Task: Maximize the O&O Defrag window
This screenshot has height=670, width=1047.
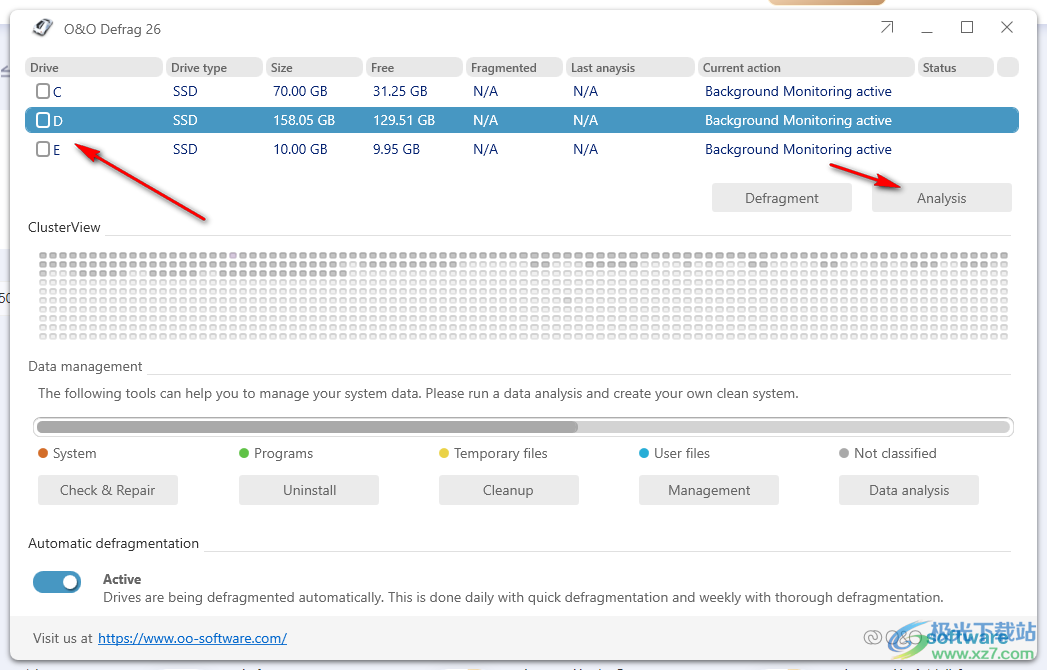Action: [967, 27]
